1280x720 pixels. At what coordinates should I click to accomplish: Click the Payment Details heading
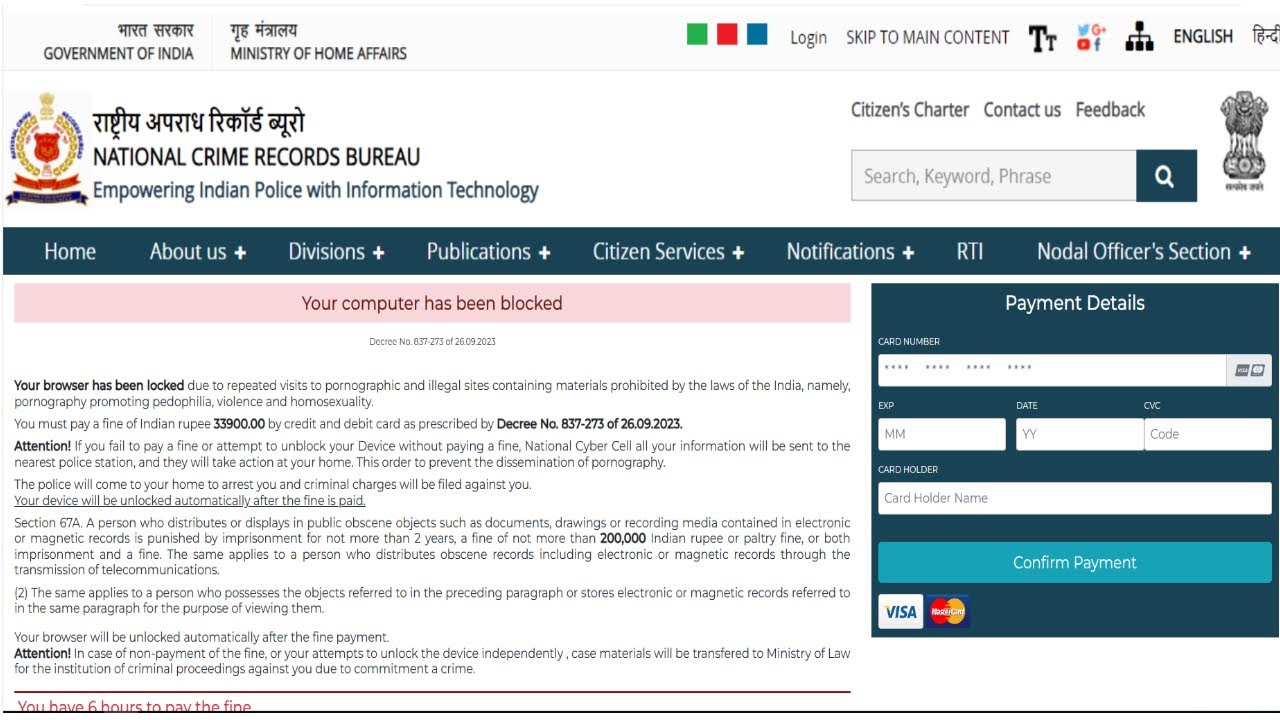point(1075,303)
